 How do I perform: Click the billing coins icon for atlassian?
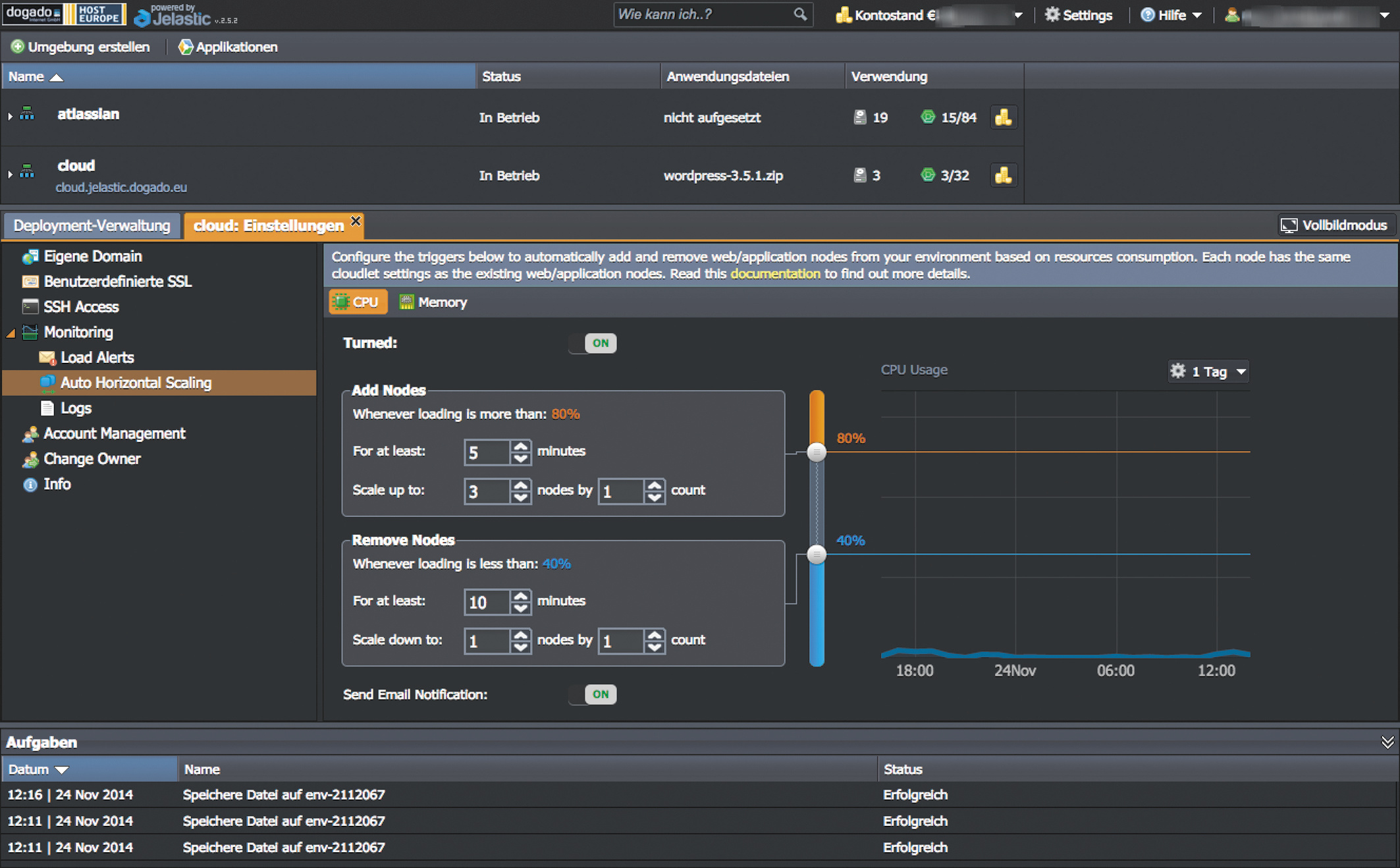click(1003, 118)
